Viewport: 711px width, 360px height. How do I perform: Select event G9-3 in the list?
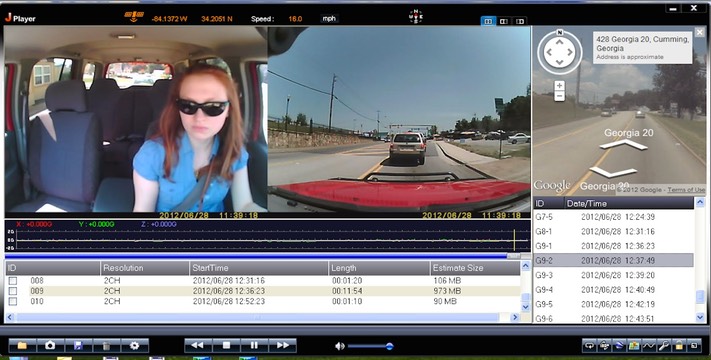coord(613,275)
